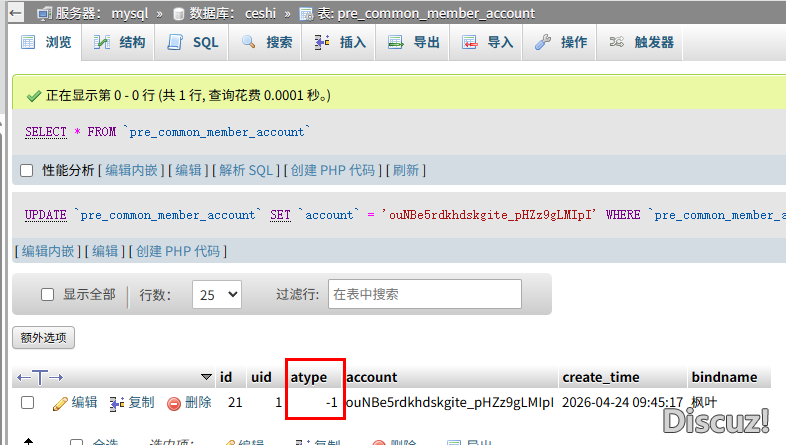Sort by the create_time column header
This screenshot has width=786, height=445.
point(600,377)
